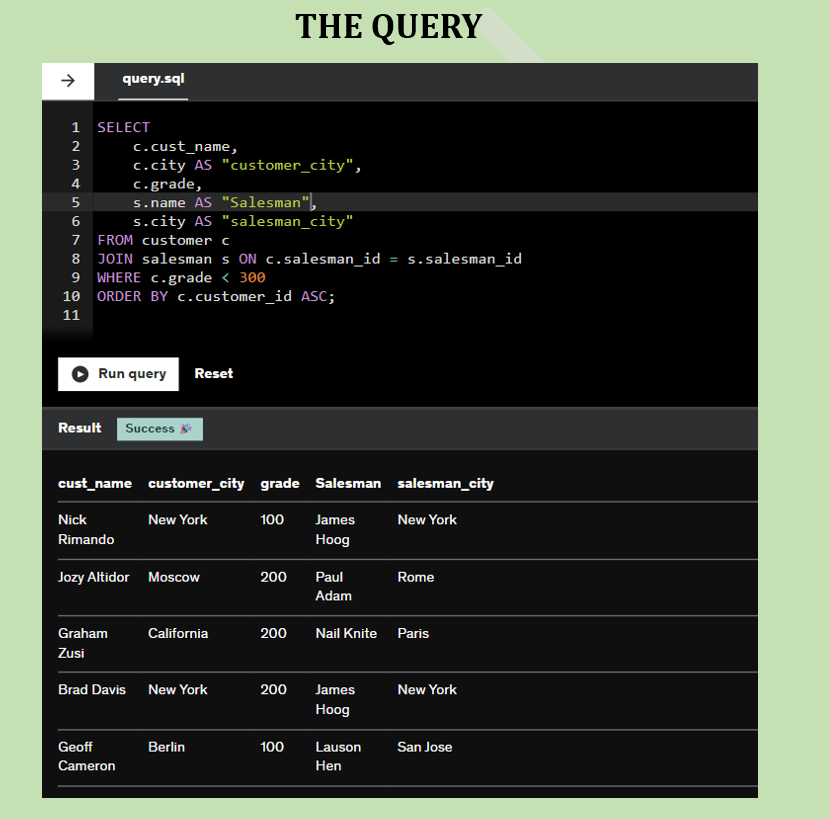Click the Nail Knite salesman cell
Screen dimensions: 830x819
point(346,633)
